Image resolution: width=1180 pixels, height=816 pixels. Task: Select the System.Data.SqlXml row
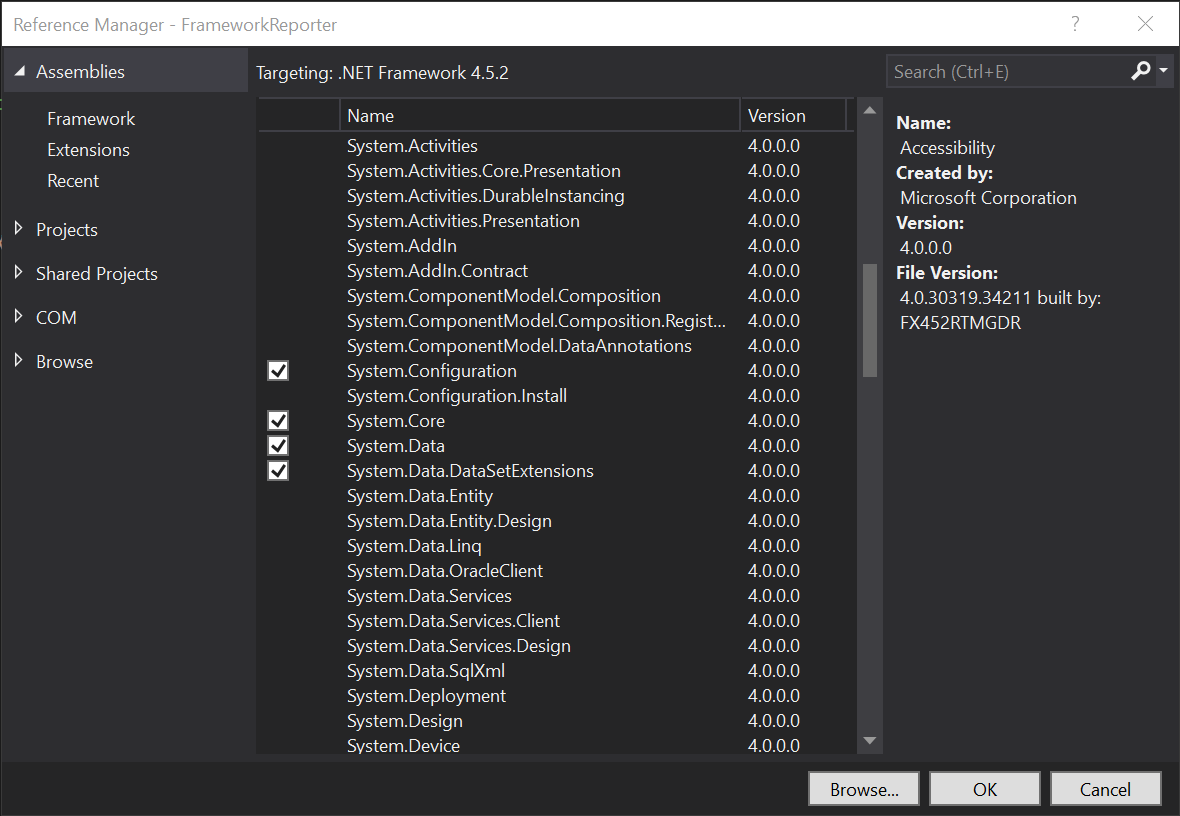pyautogui.click(x=555, y=670)
